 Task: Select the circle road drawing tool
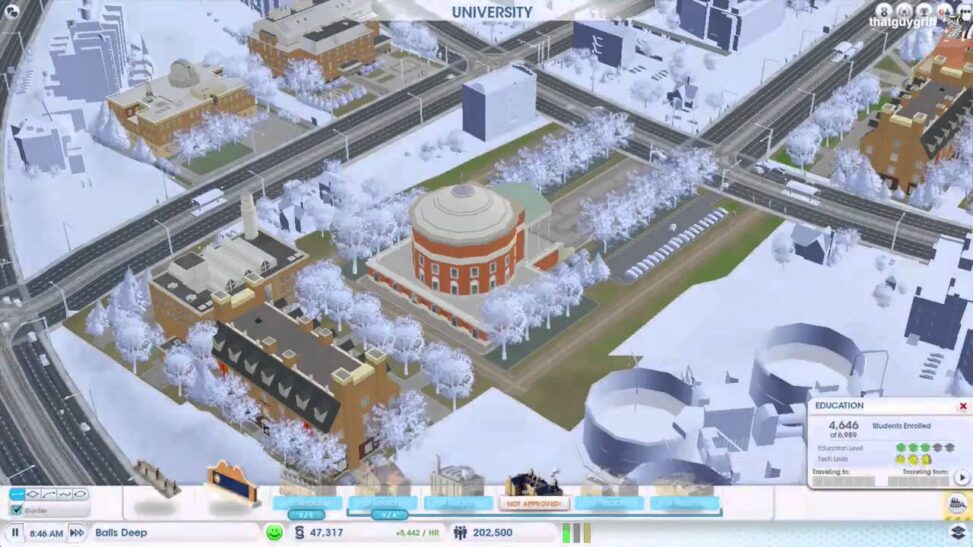[81, 494]
